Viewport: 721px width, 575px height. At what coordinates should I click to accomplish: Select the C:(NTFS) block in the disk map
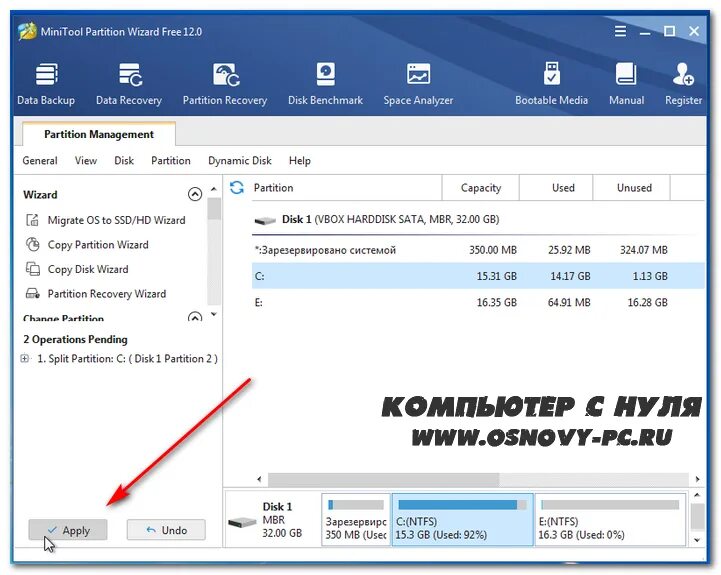[463, 520]
